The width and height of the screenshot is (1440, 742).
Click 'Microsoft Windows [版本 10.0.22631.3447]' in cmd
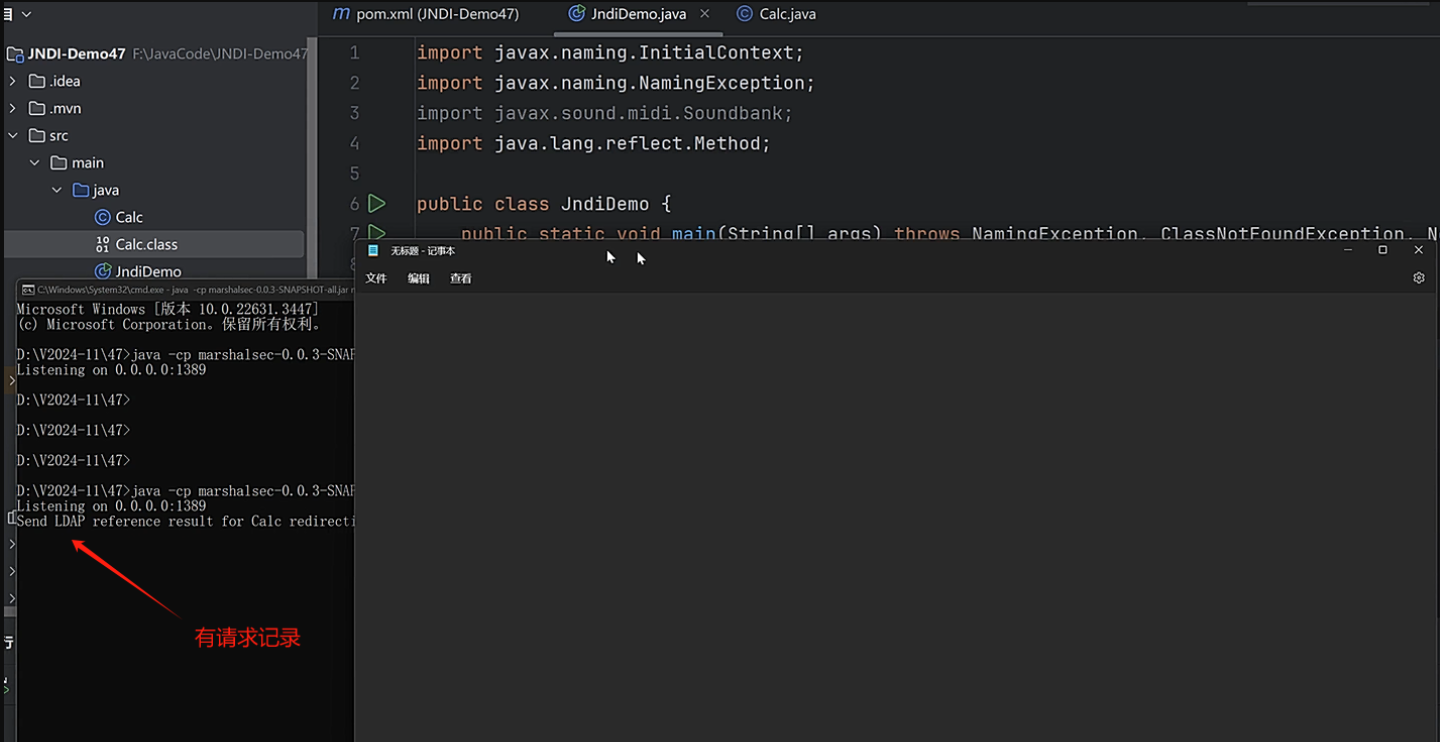click(168, 309)
